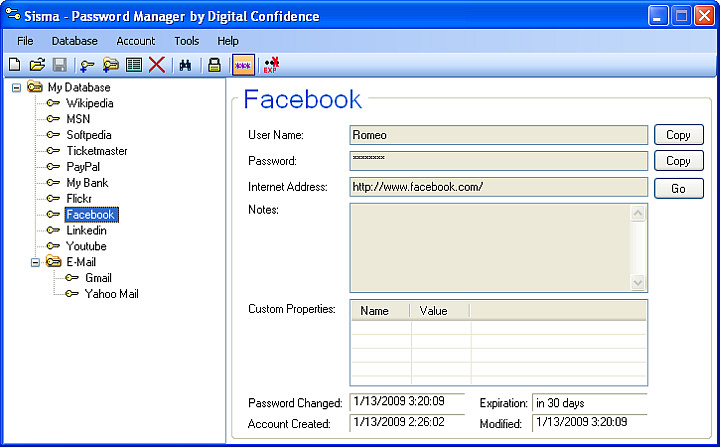Click the Value column header
The height and width of the screenshot is (447, 720).
[439, 311]
